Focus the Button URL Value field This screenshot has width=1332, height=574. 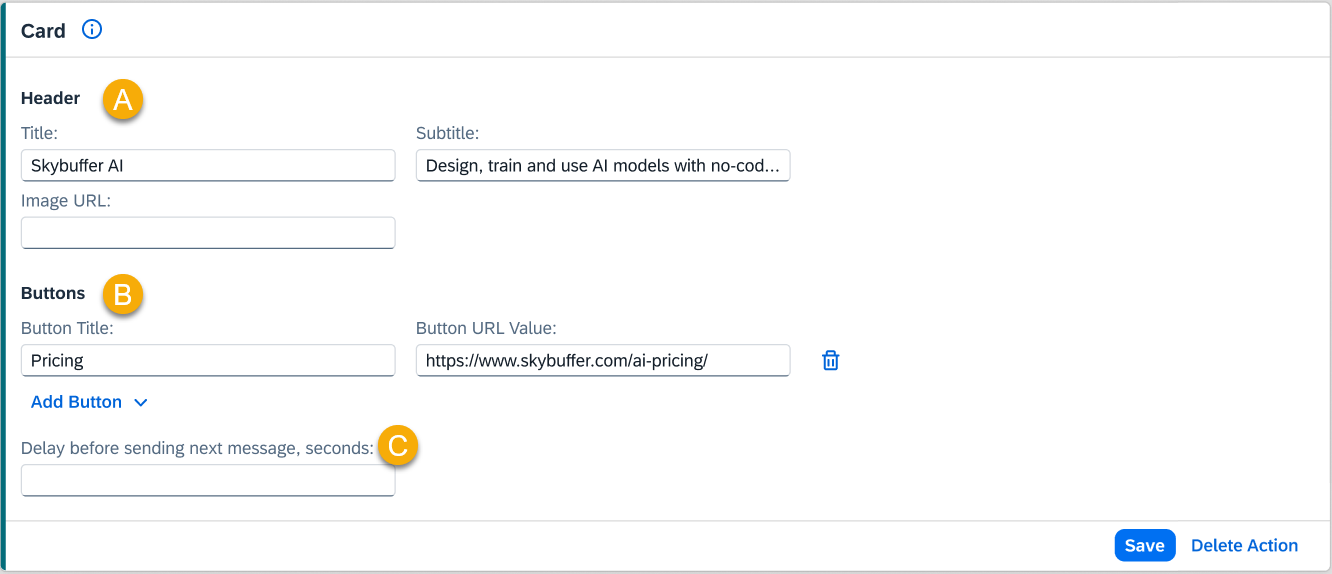(x=603, y=361)
